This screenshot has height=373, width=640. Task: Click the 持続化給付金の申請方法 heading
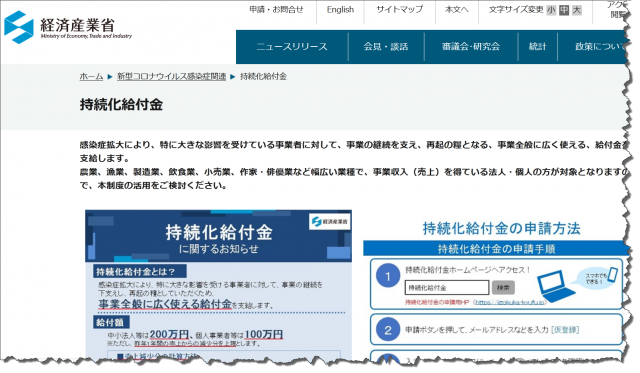click(x=501, y=228)
